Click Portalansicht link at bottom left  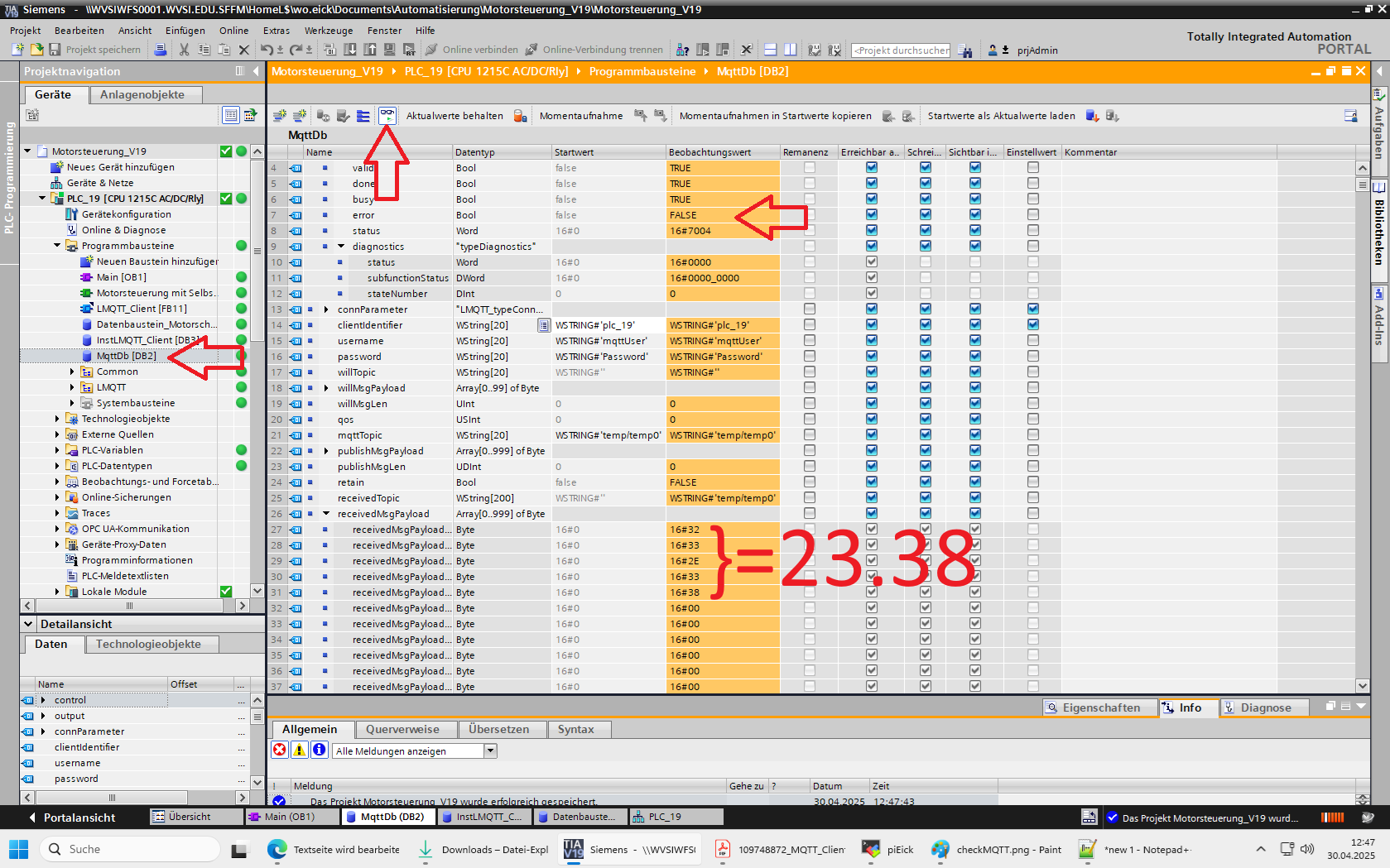click(79, 817)
